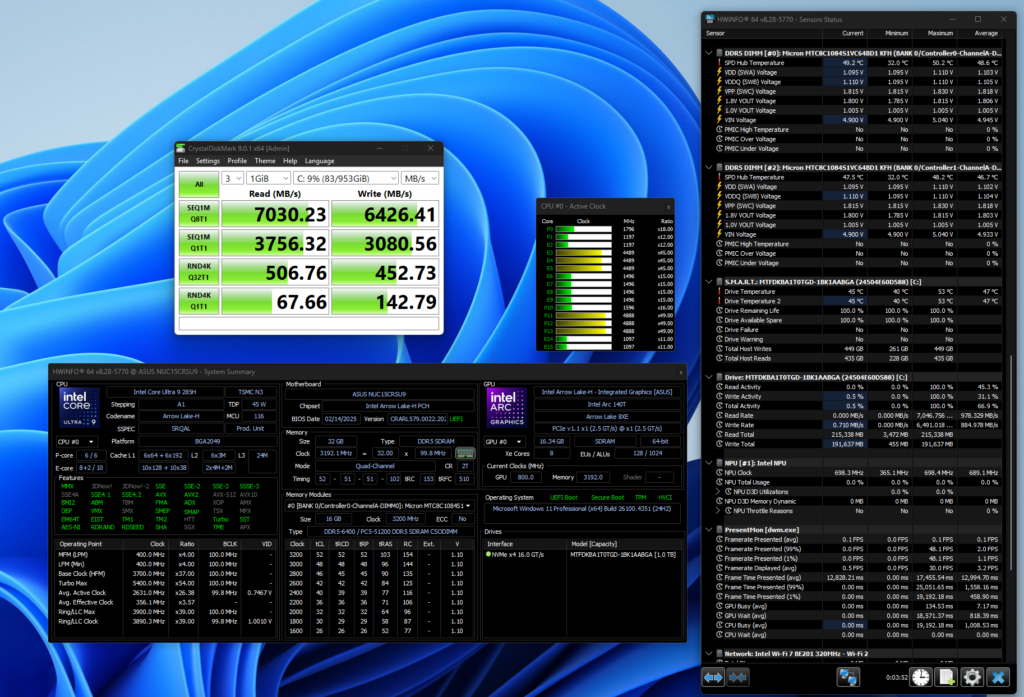This screenshot has height=697, width=1024.
Task: Click the HWiNFO Sensors Status title bar icon
Action: (x=711, y=19)
